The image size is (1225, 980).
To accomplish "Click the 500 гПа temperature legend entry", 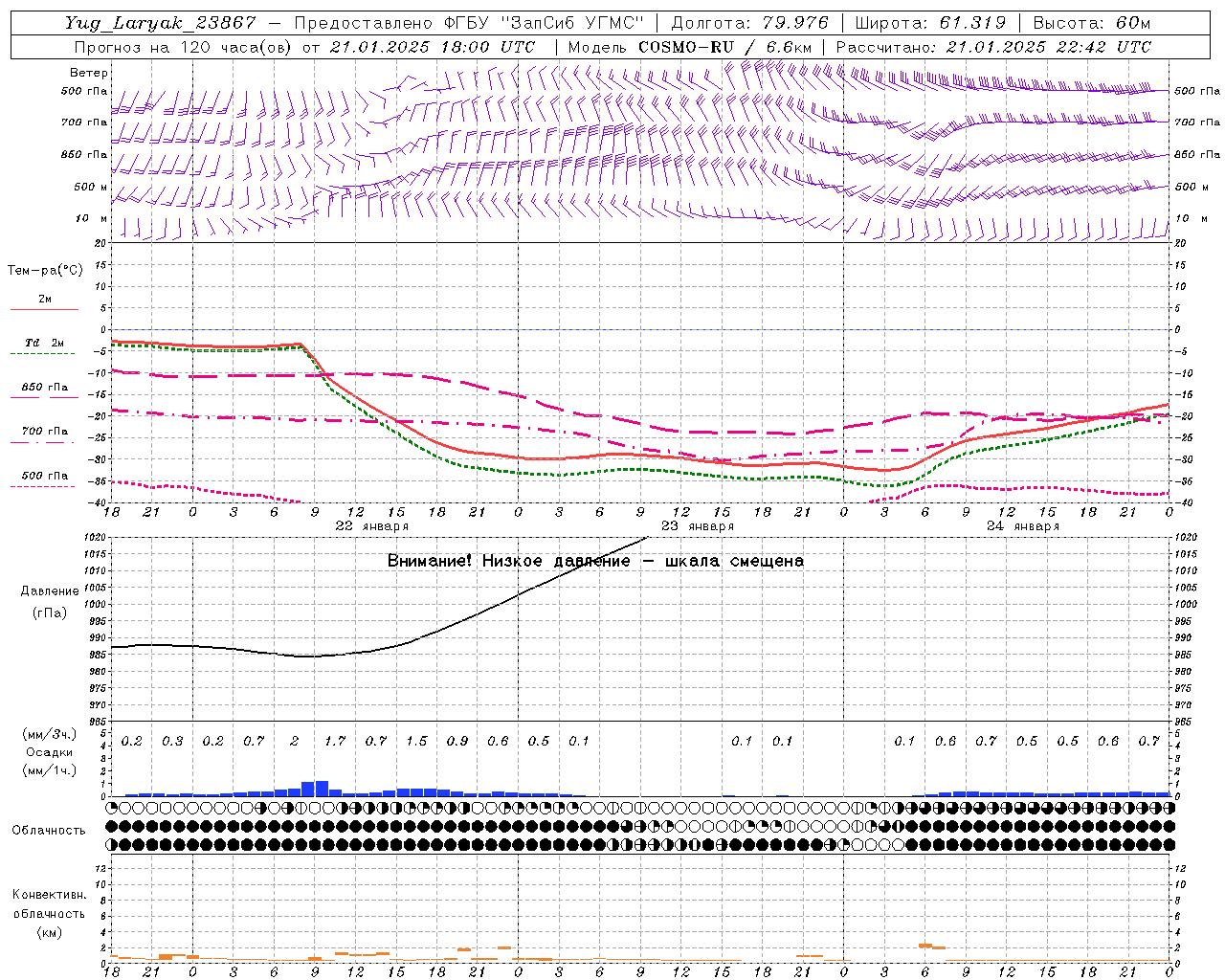I will point(45,476).
